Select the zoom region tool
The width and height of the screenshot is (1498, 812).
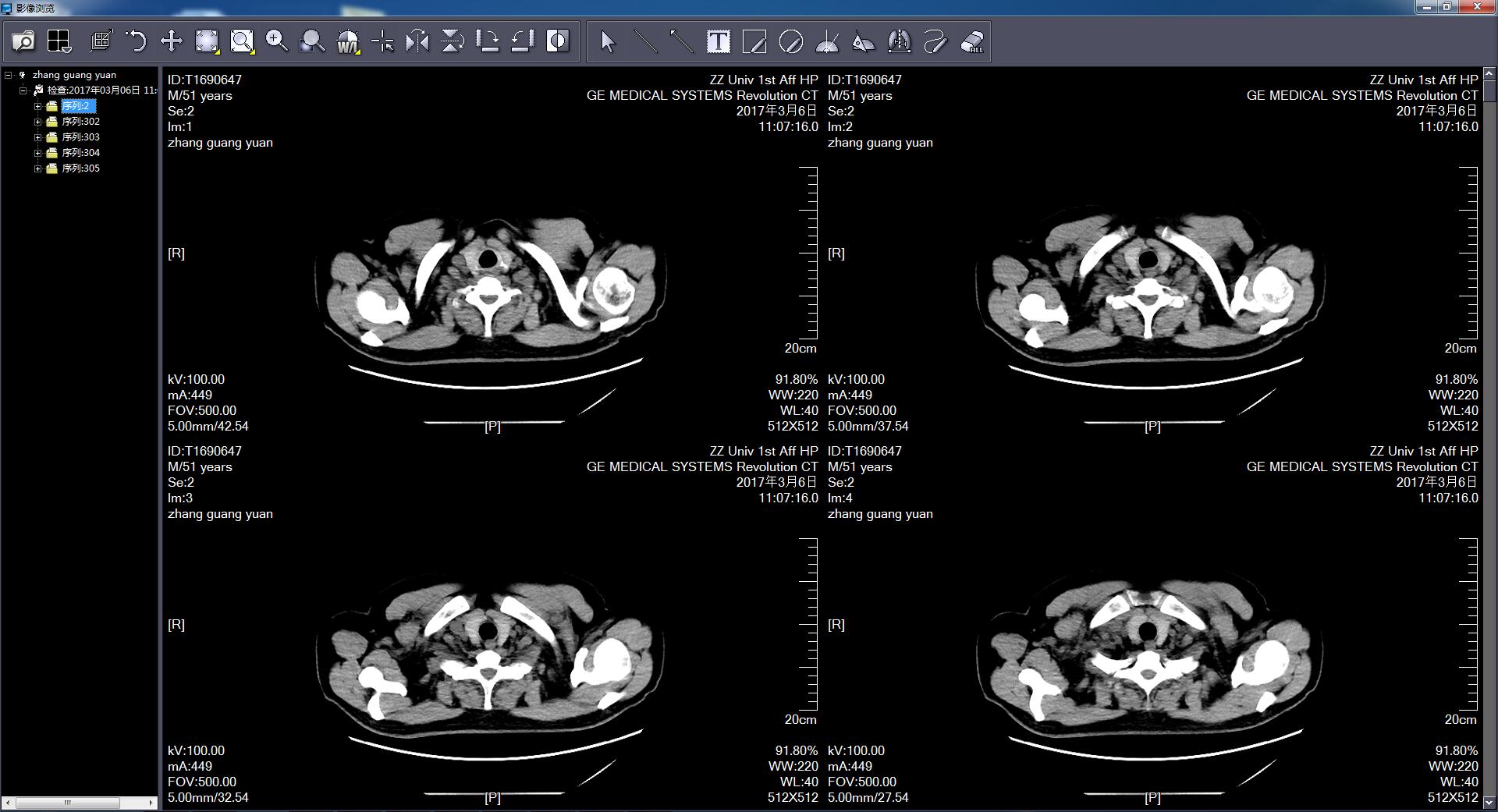(242, 41)
